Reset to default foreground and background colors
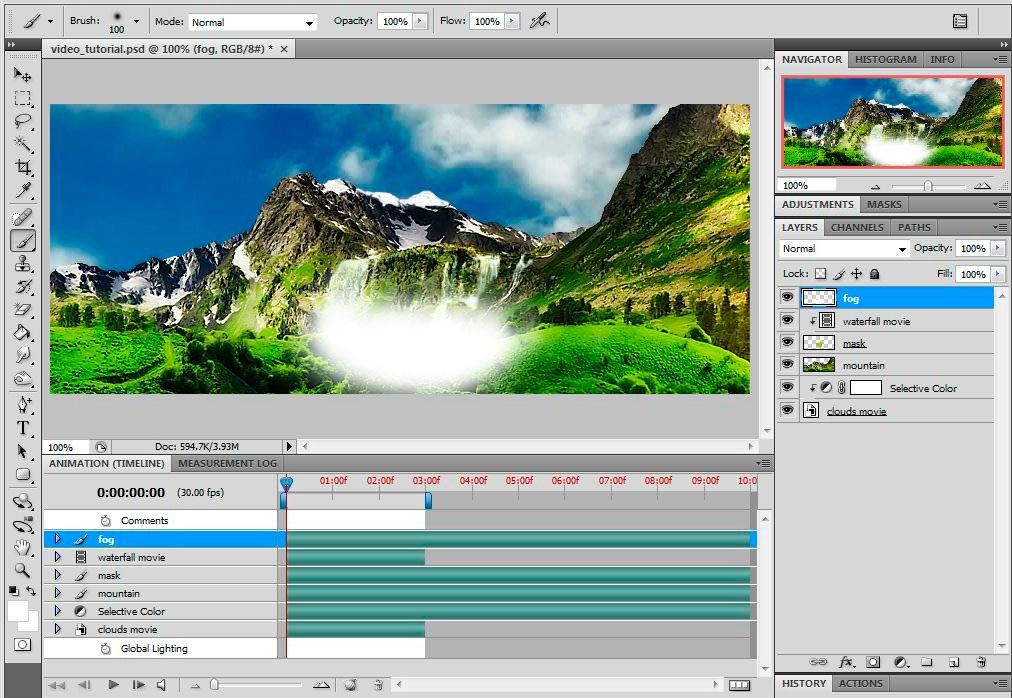Image resolution: width=1012 pixels, height=698 pixels. tap(14, 591)
